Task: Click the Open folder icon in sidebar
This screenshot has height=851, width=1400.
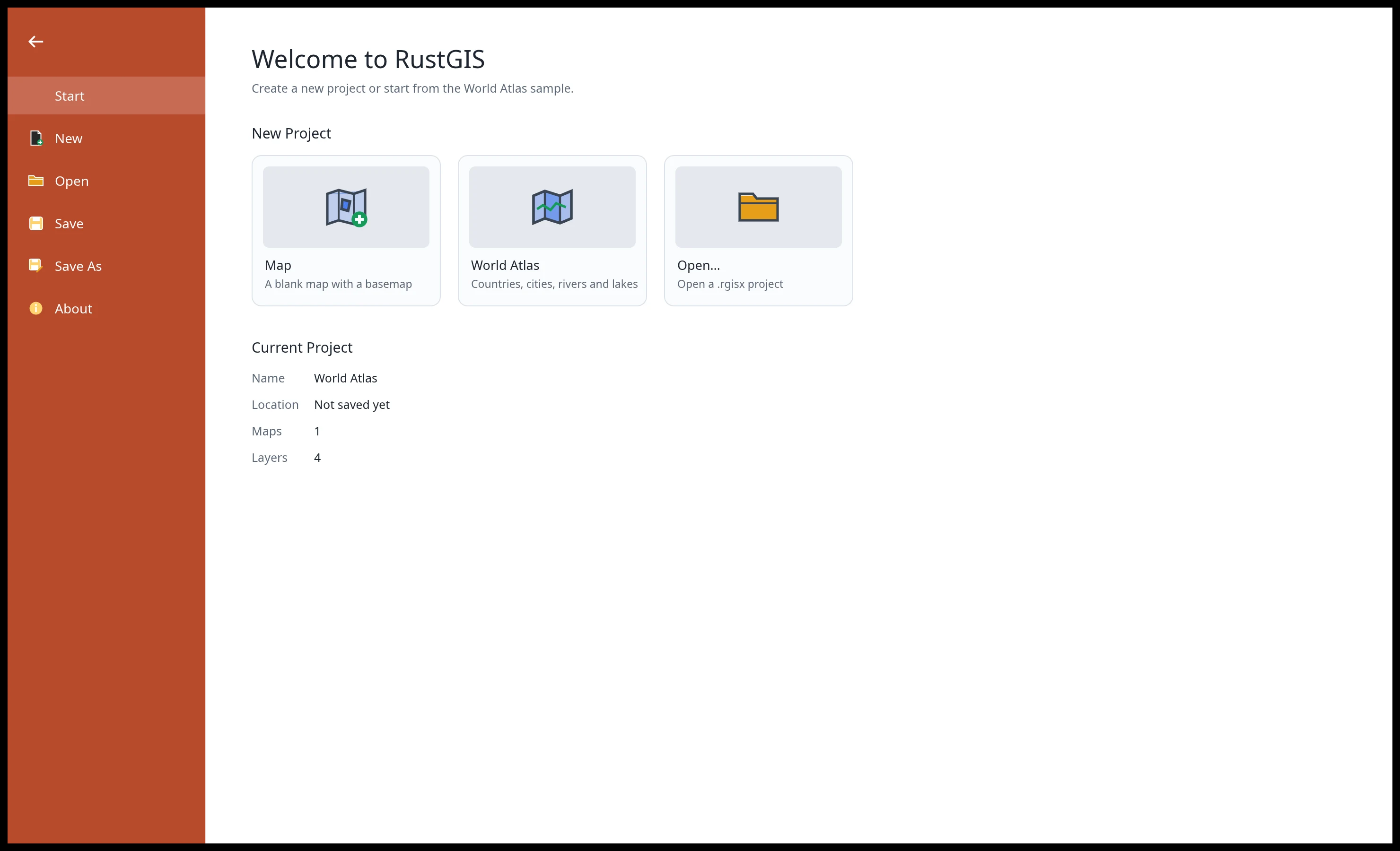Action: coord(36,181)
